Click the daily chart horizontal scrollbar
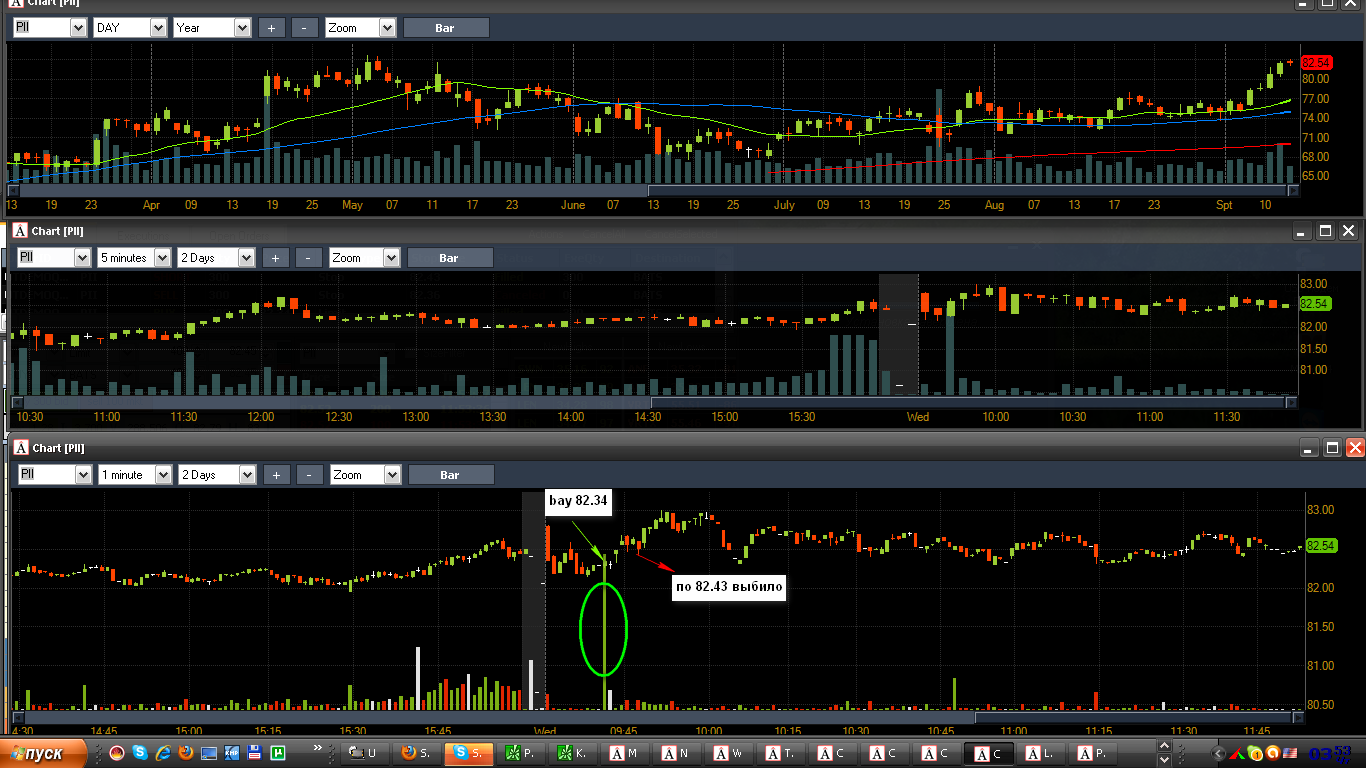The image size is (1366, 768). (x=652, y=190)
